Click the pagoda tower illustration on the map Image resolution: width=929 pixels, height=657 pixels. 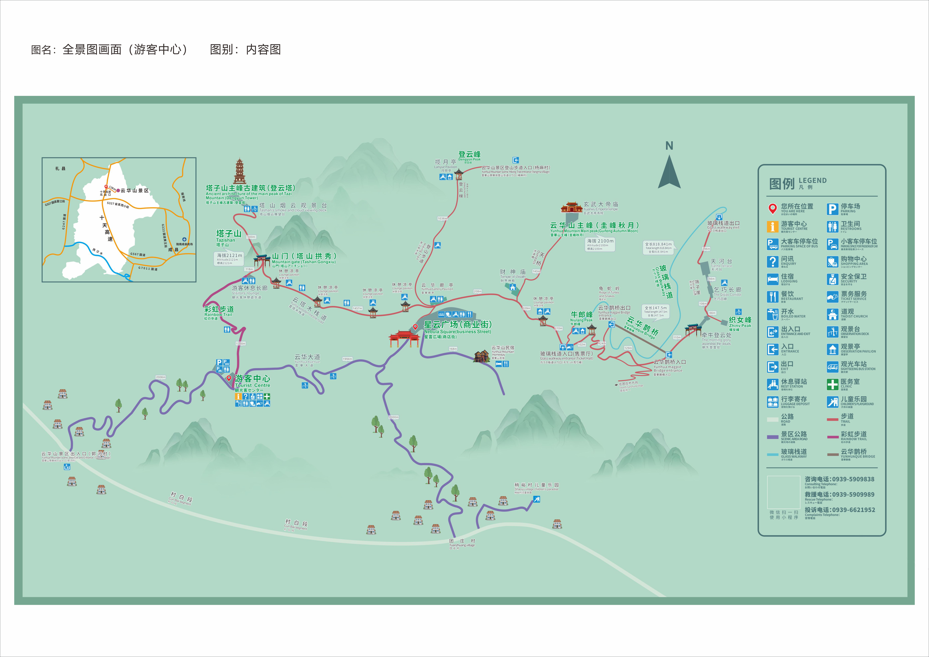(x=240, y=170)
